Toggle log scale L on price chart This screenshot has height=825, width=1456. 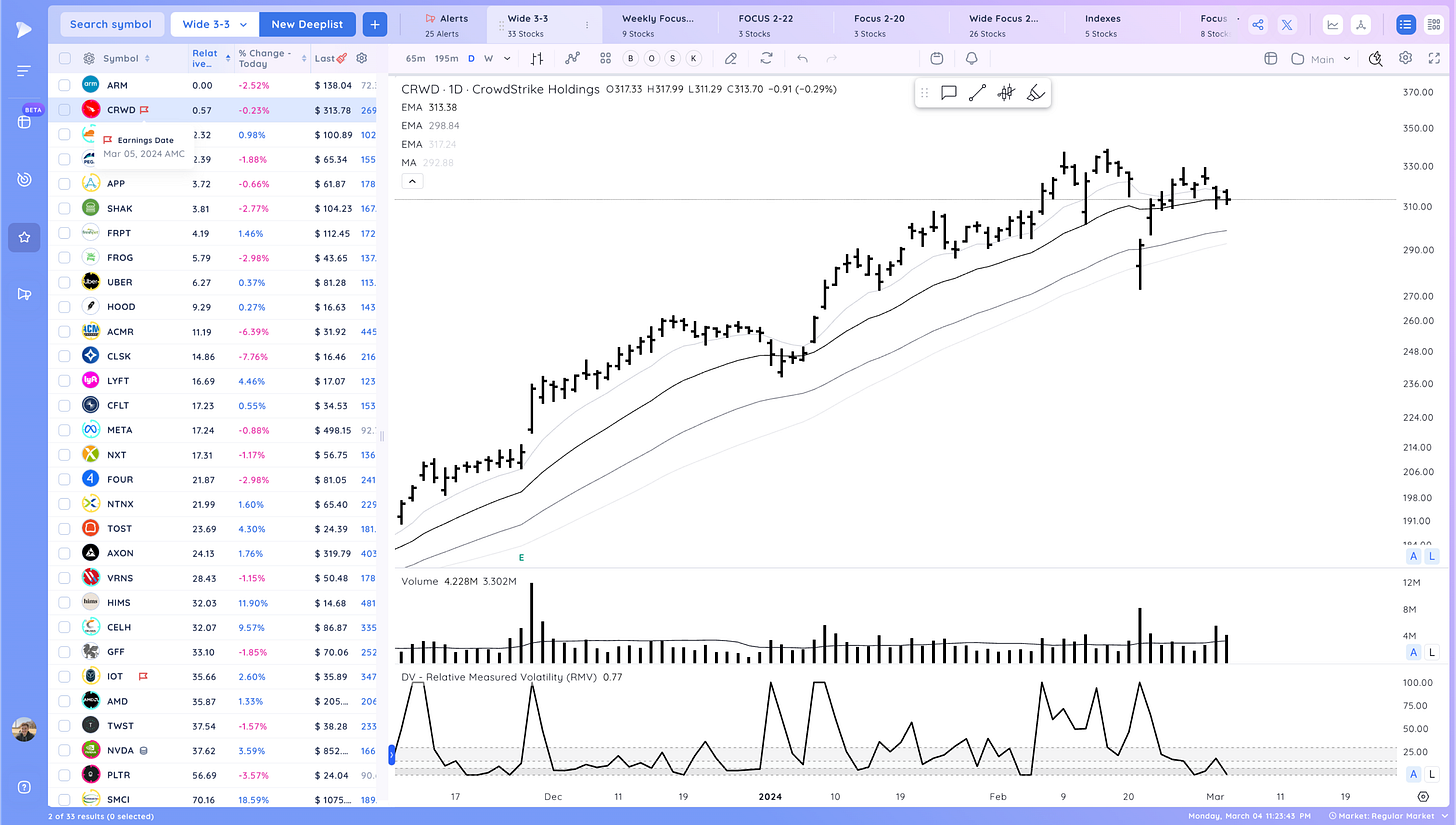click(1432, 556)
